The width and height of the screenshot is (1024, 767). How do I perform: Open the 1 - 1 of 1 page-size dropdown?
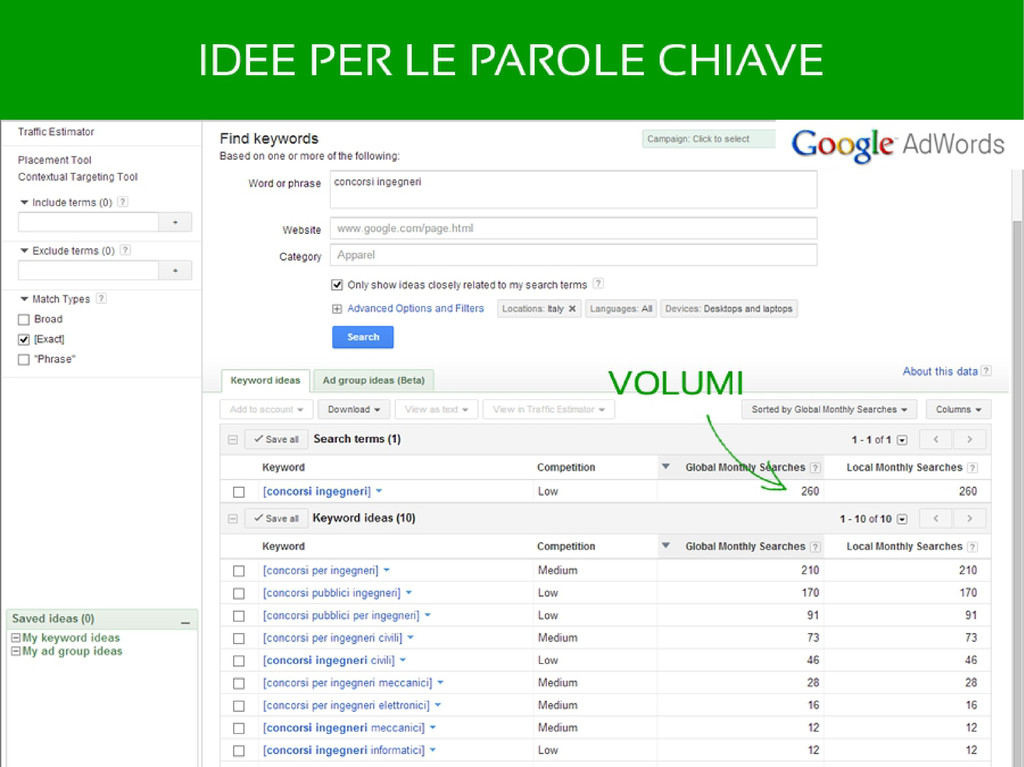tap(902, 440)
